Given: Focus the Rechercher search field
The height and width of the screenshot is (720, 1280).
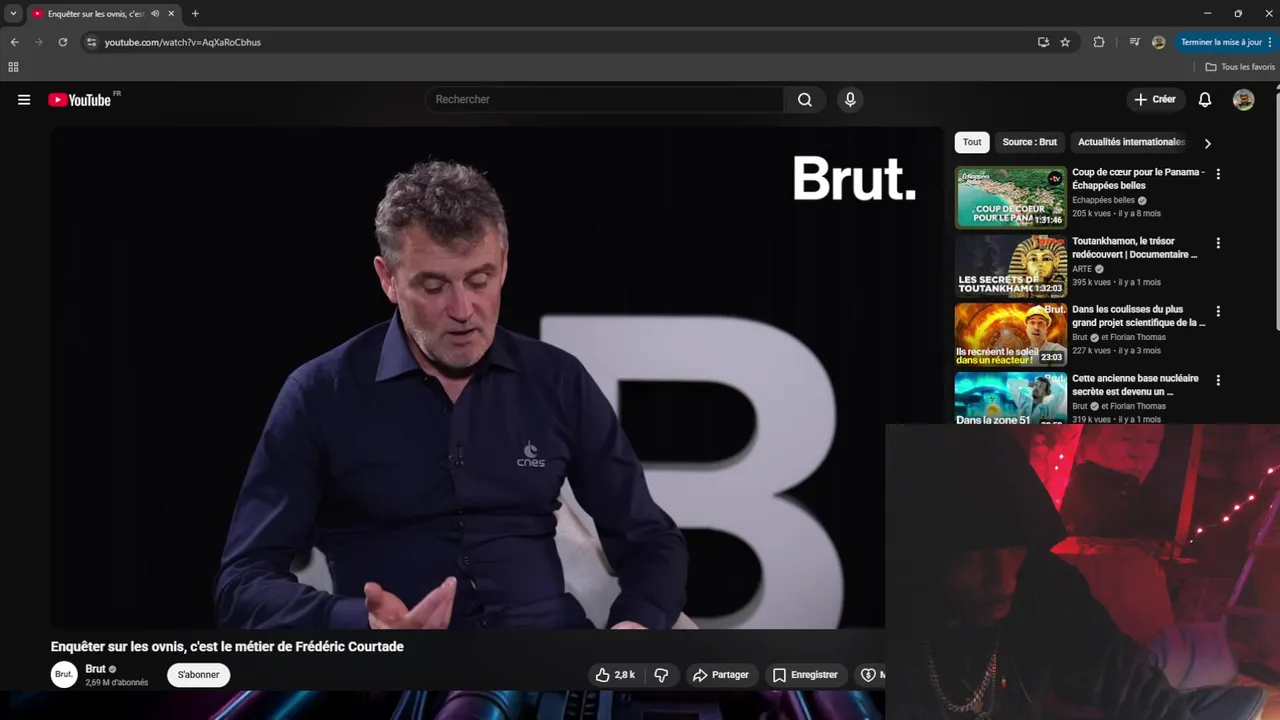Looking at the screenshot, I should 605,100.
